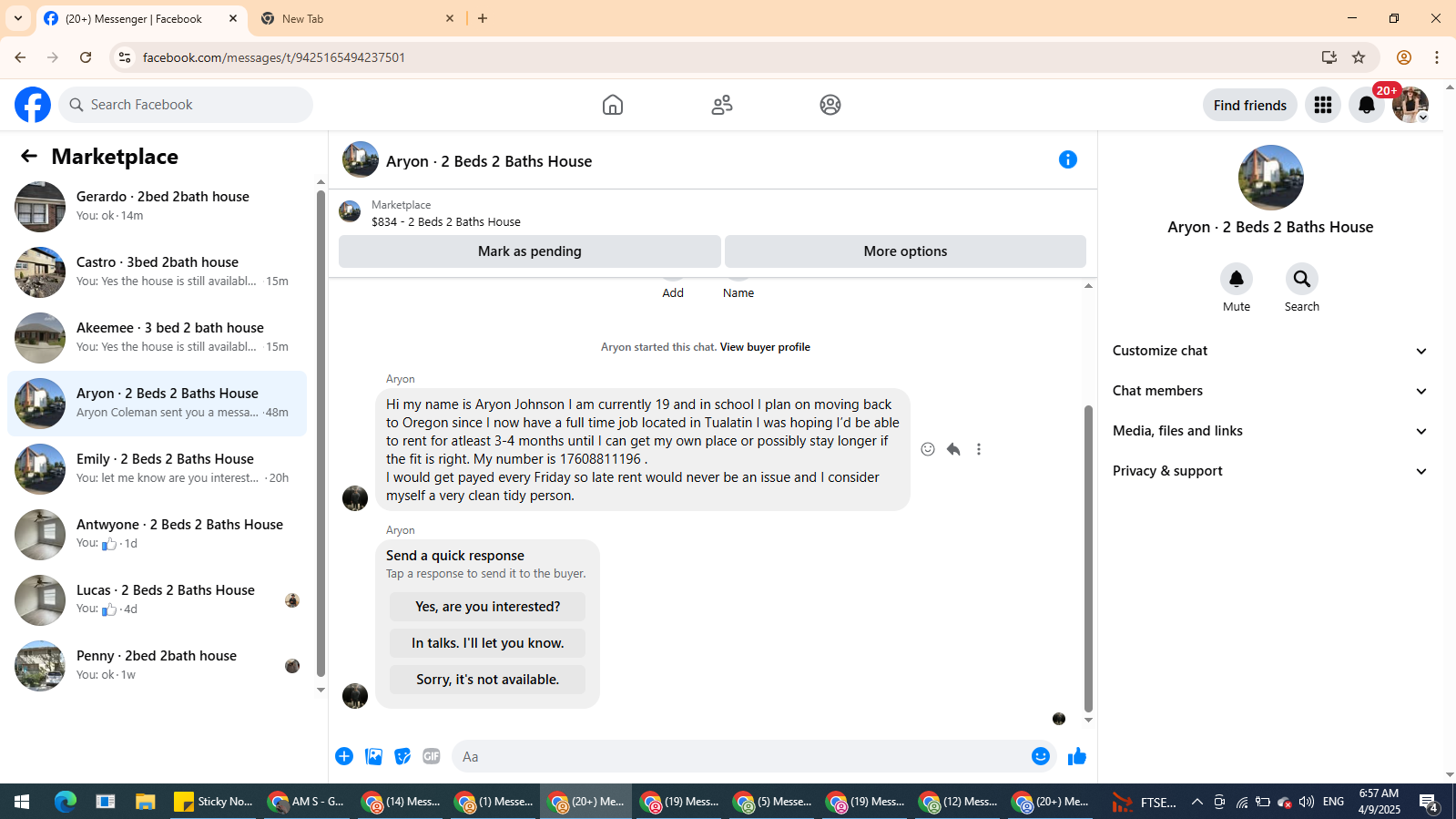Viewport: 1456px width, 819px height.
Task: Bookmark this page with the star icon
Action: (x=1359, y=57)
